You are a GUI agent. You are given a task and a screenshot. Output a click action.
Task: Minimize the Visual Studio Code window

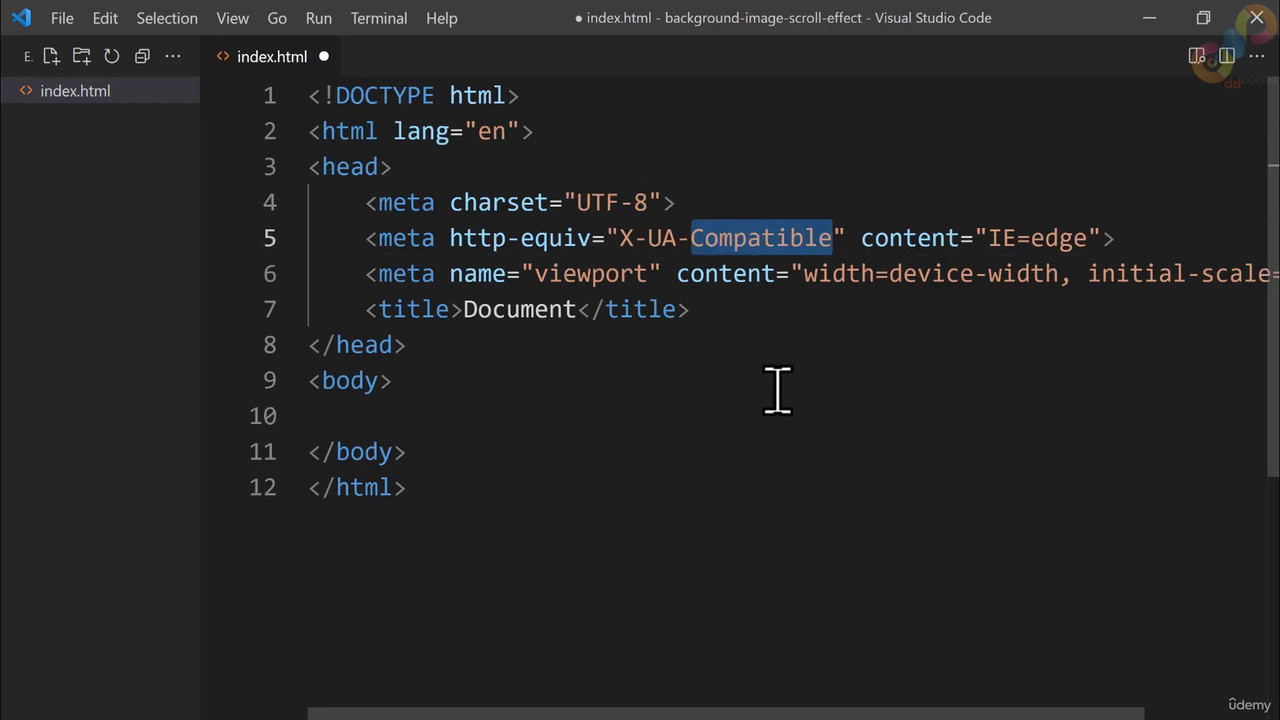click(1150, 18)
